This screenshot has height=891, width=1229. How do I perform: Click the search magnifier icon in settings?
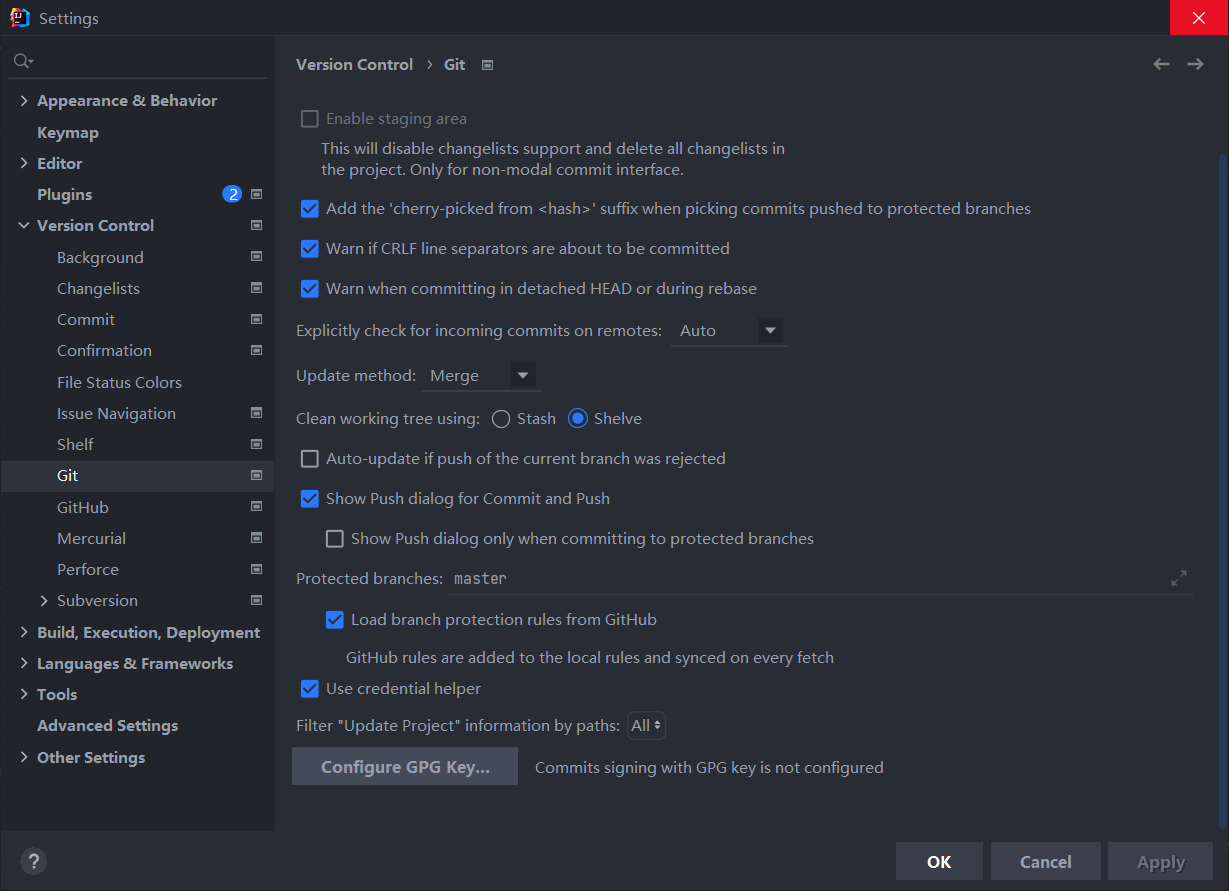coord(22,62)
